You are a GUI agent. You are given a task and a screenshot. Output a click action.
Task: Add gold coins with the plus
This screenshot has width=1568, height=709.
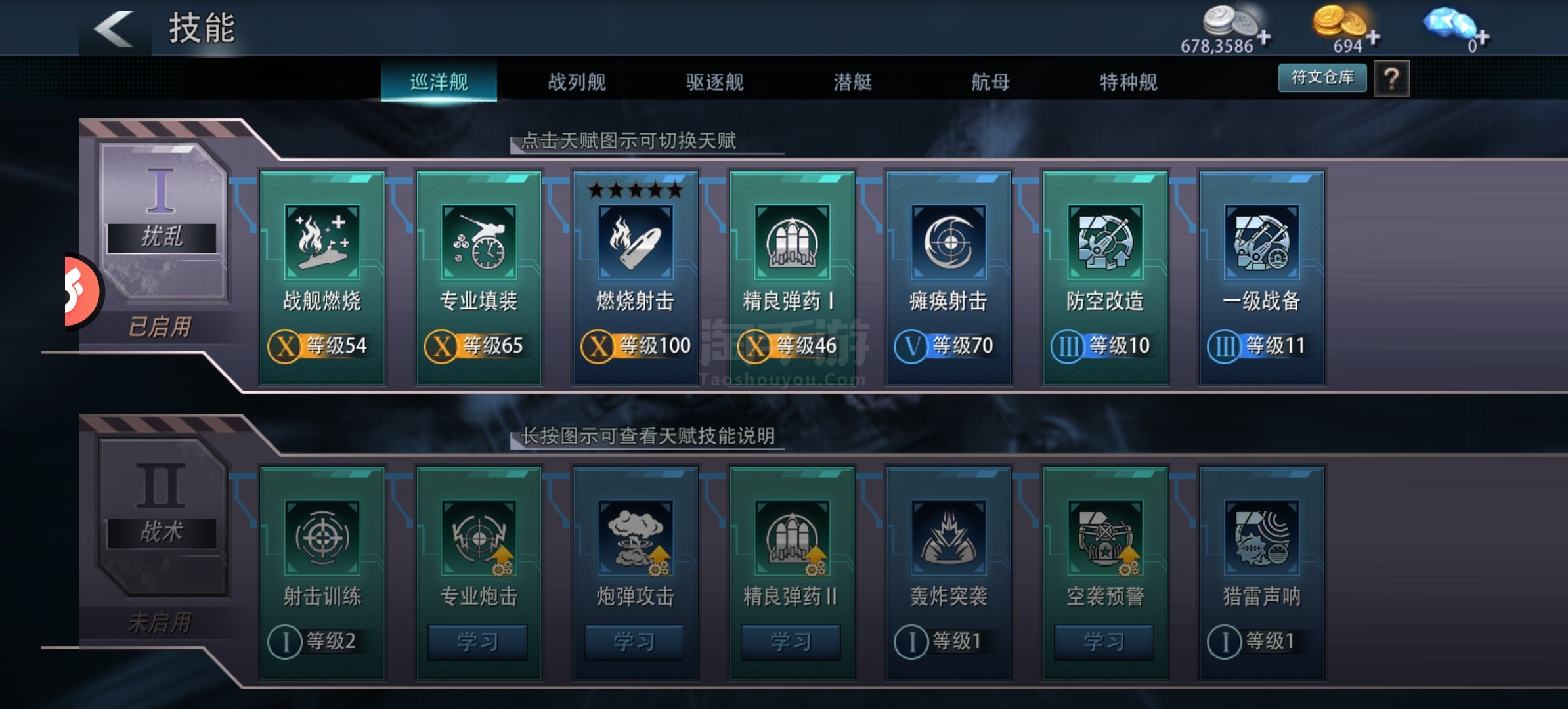tap(1373, 37)
